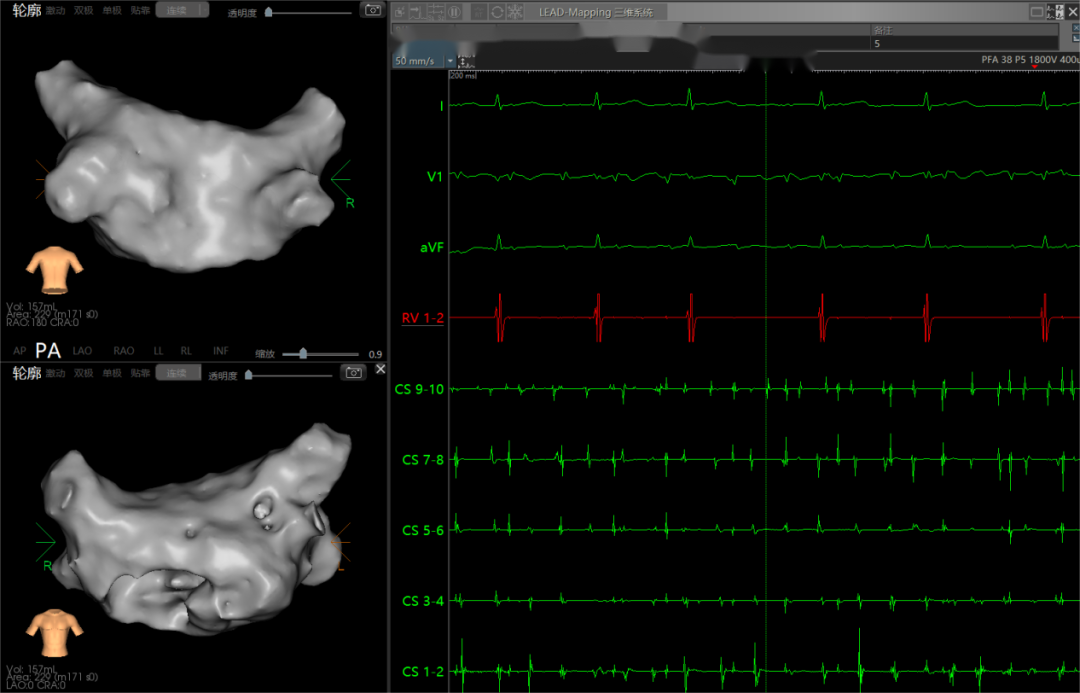Select the 轮廓 tab in the lower panel

pos(27,373)
